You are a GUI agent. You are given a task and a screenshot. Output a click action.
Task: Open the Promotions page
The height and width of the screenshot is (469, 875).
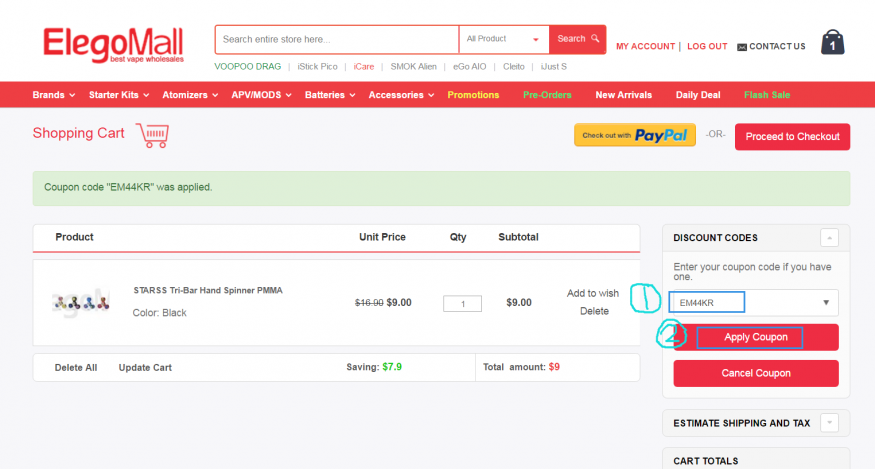[x=473, y=95]
